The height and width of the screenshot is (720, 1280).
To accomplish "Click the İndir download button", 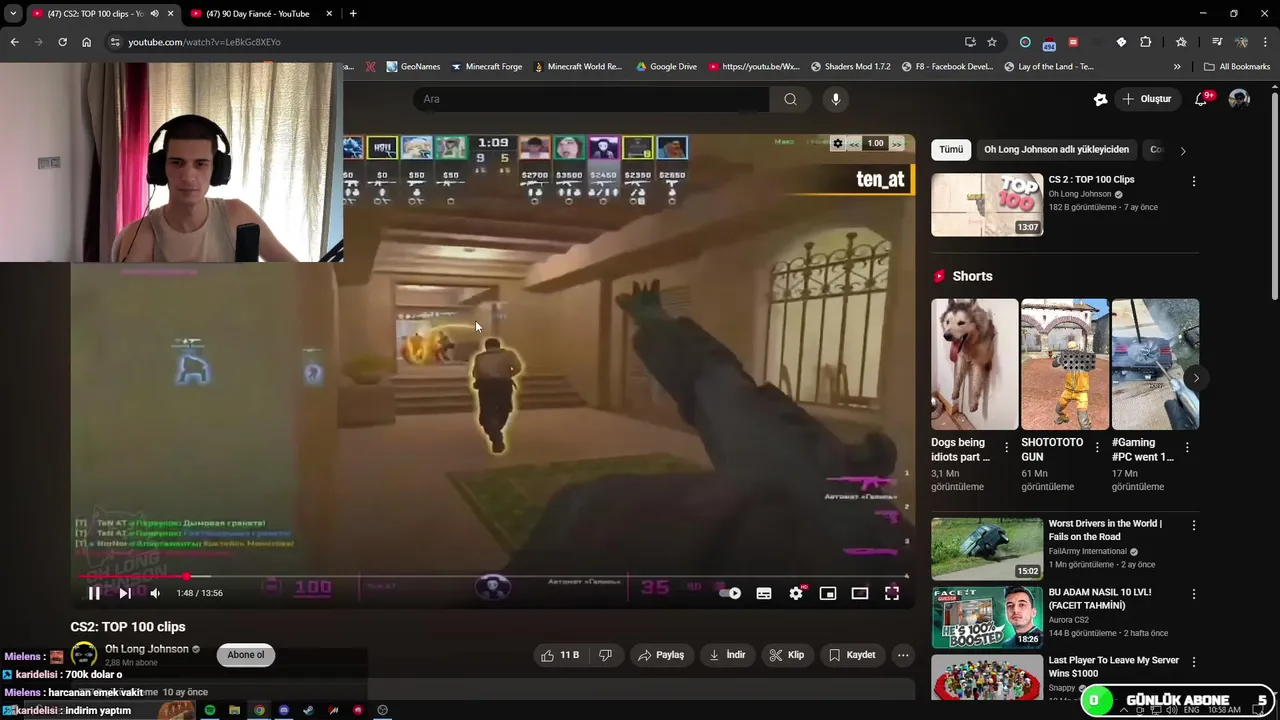I will [x=728, y=655].
